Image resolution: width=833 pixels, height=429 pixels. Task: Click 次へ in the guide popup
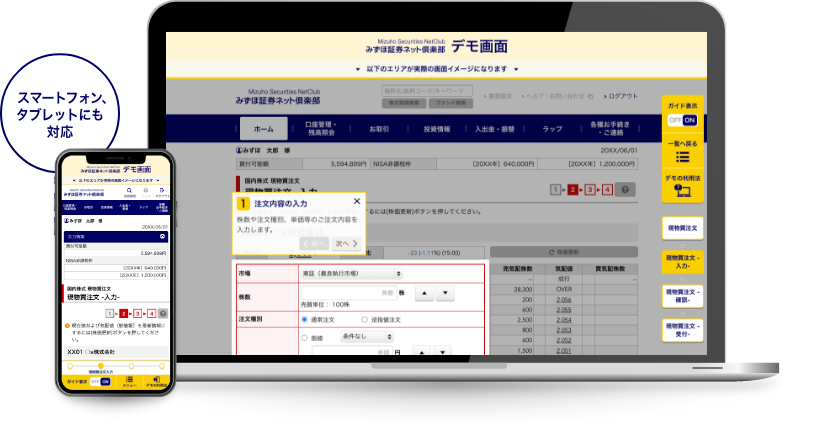[x=346, y=244]
